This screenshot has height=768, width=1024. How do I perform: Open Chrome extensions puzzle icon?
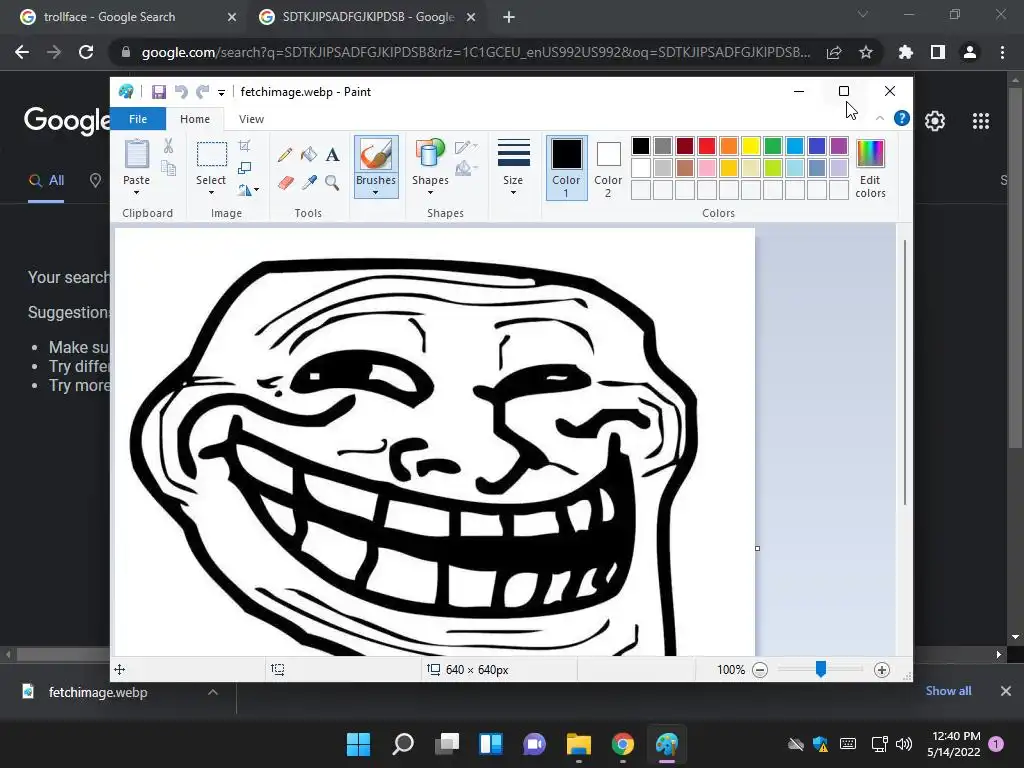click(905, 52)
